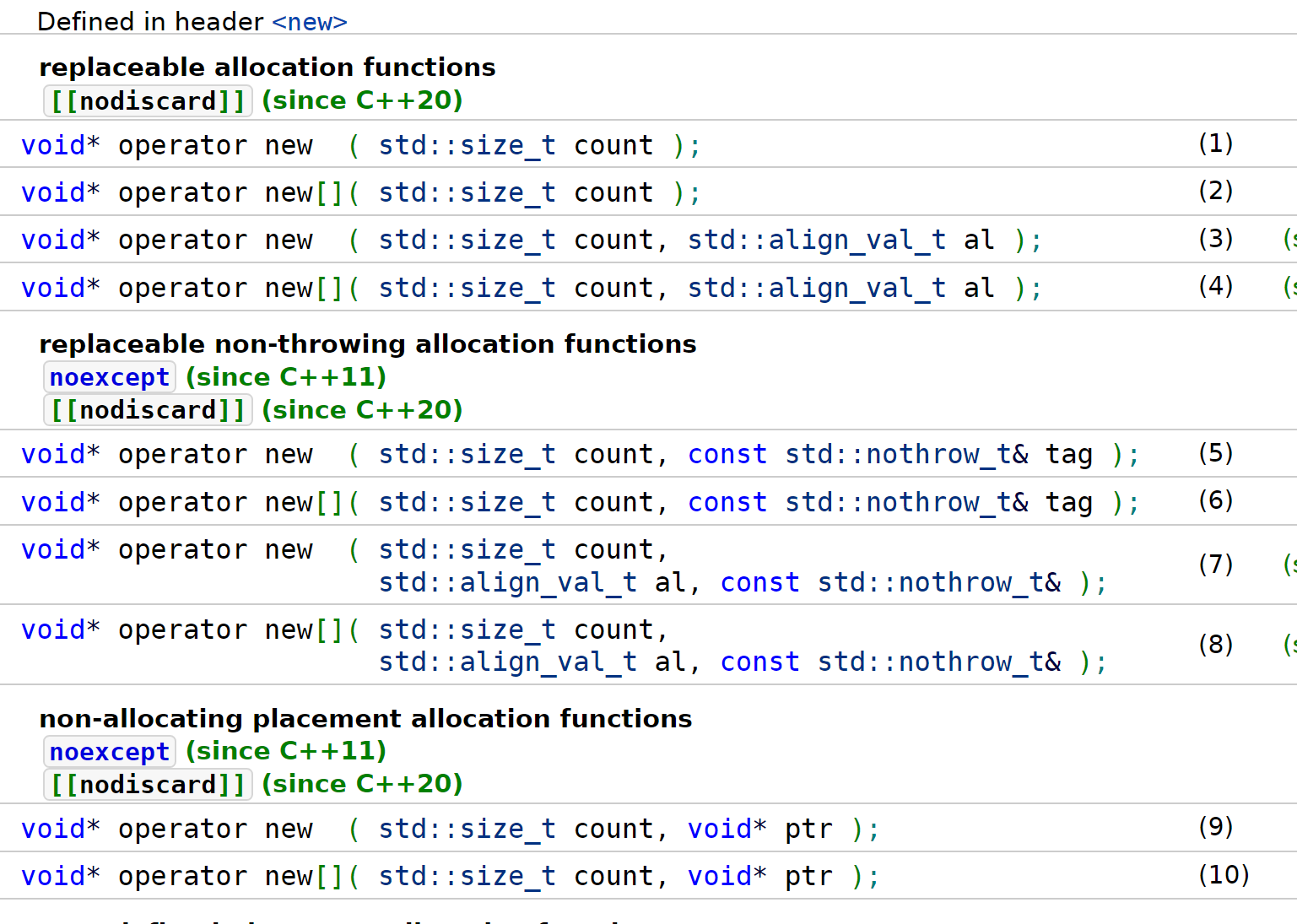Viewport: 1297px width, 924px height.
Task: Open std::nothrow_t link in declaration (8)
Action: click(x=931, y=662)
